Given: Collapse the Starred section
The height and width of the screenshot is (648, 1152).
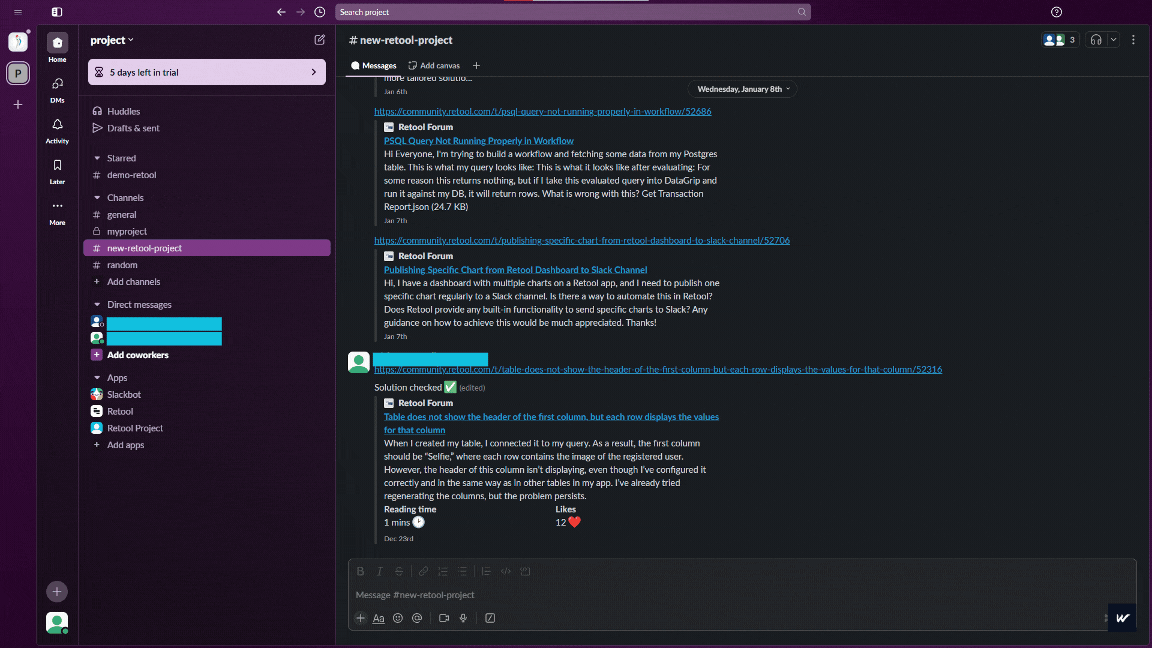Looking at the screenshot, I should (x=97, y=158).
